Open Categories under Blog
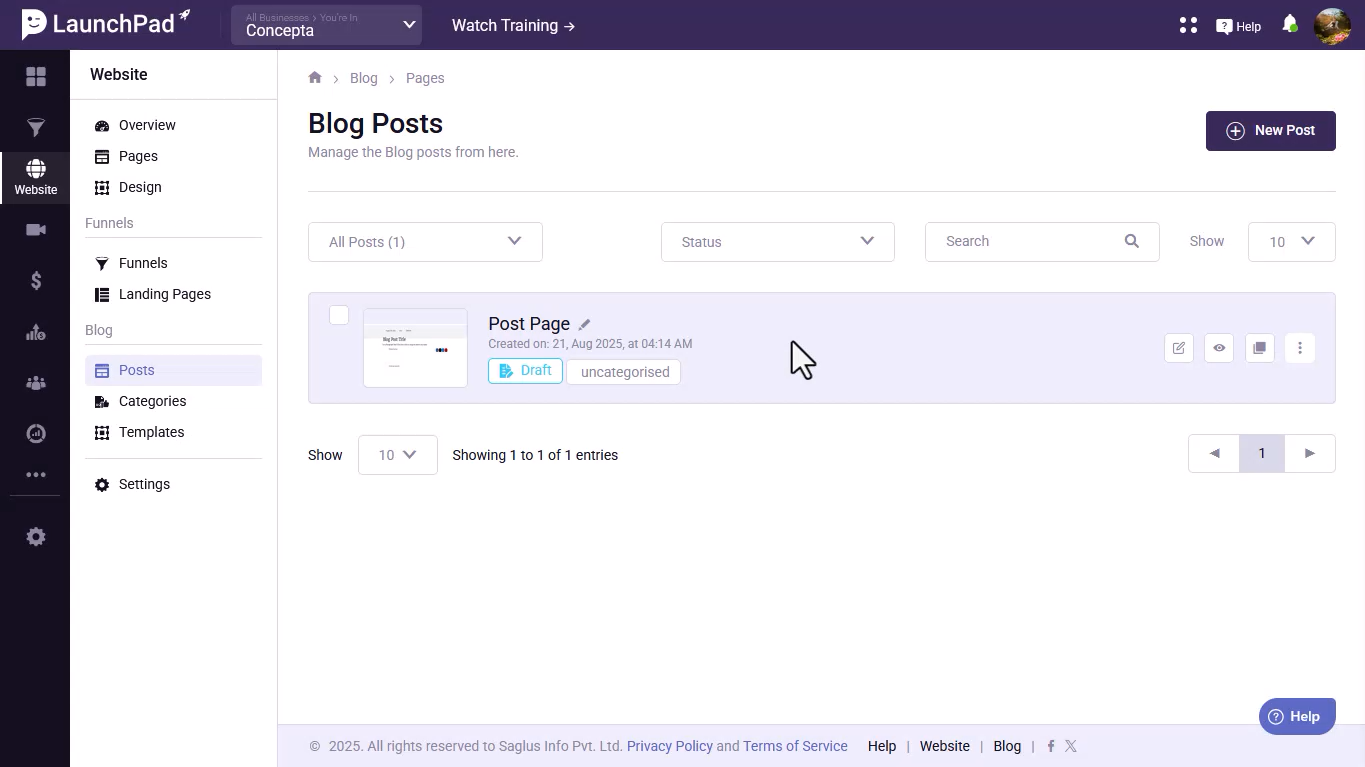 coord(152,401)
